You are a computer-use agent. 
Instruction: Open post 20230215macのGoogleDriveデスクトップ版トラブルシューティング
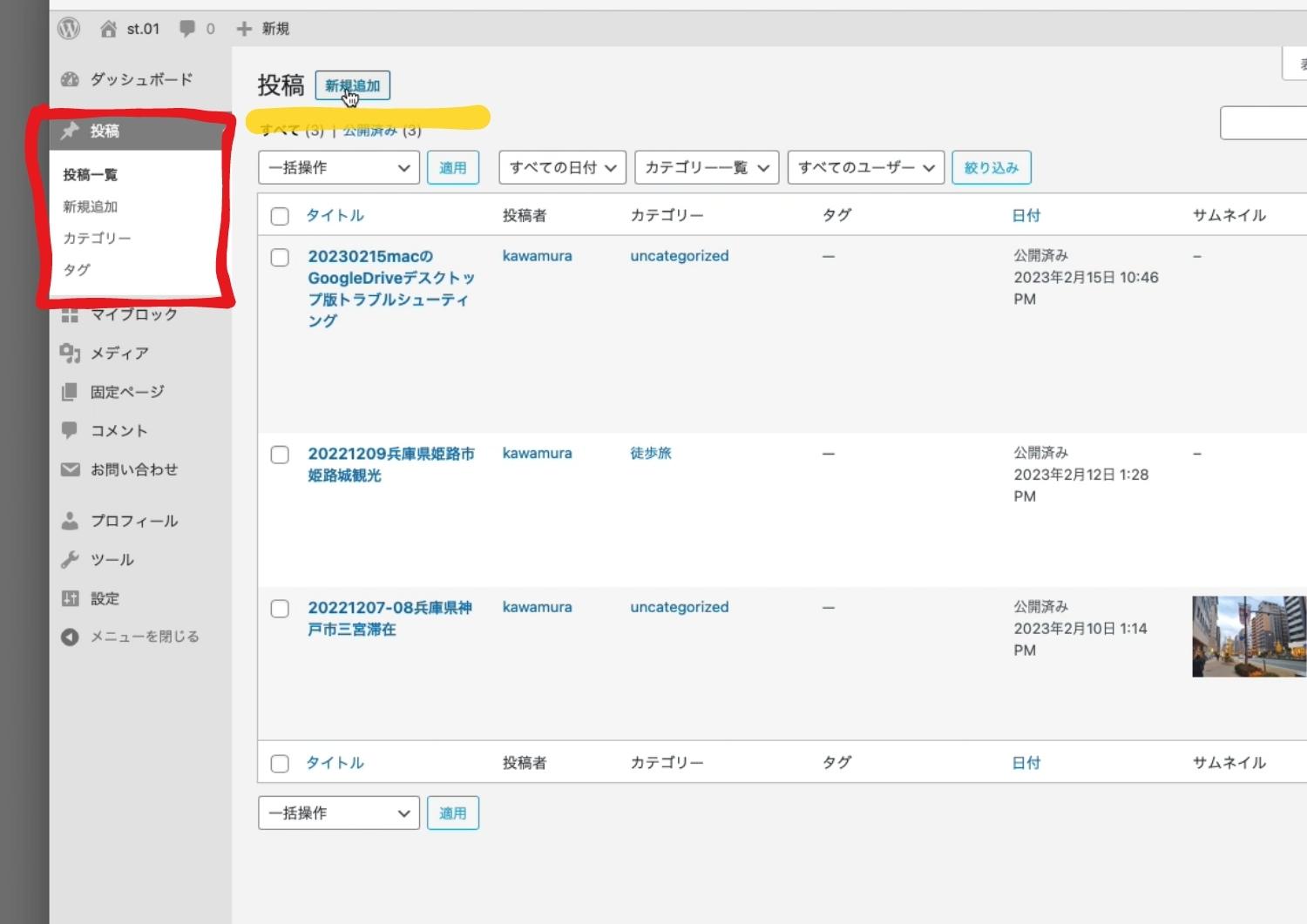click(391, 288)
